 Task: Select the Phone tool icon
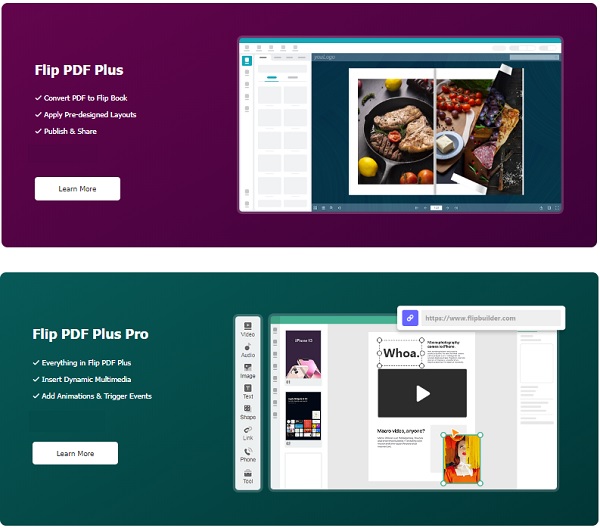coord(248,451)
